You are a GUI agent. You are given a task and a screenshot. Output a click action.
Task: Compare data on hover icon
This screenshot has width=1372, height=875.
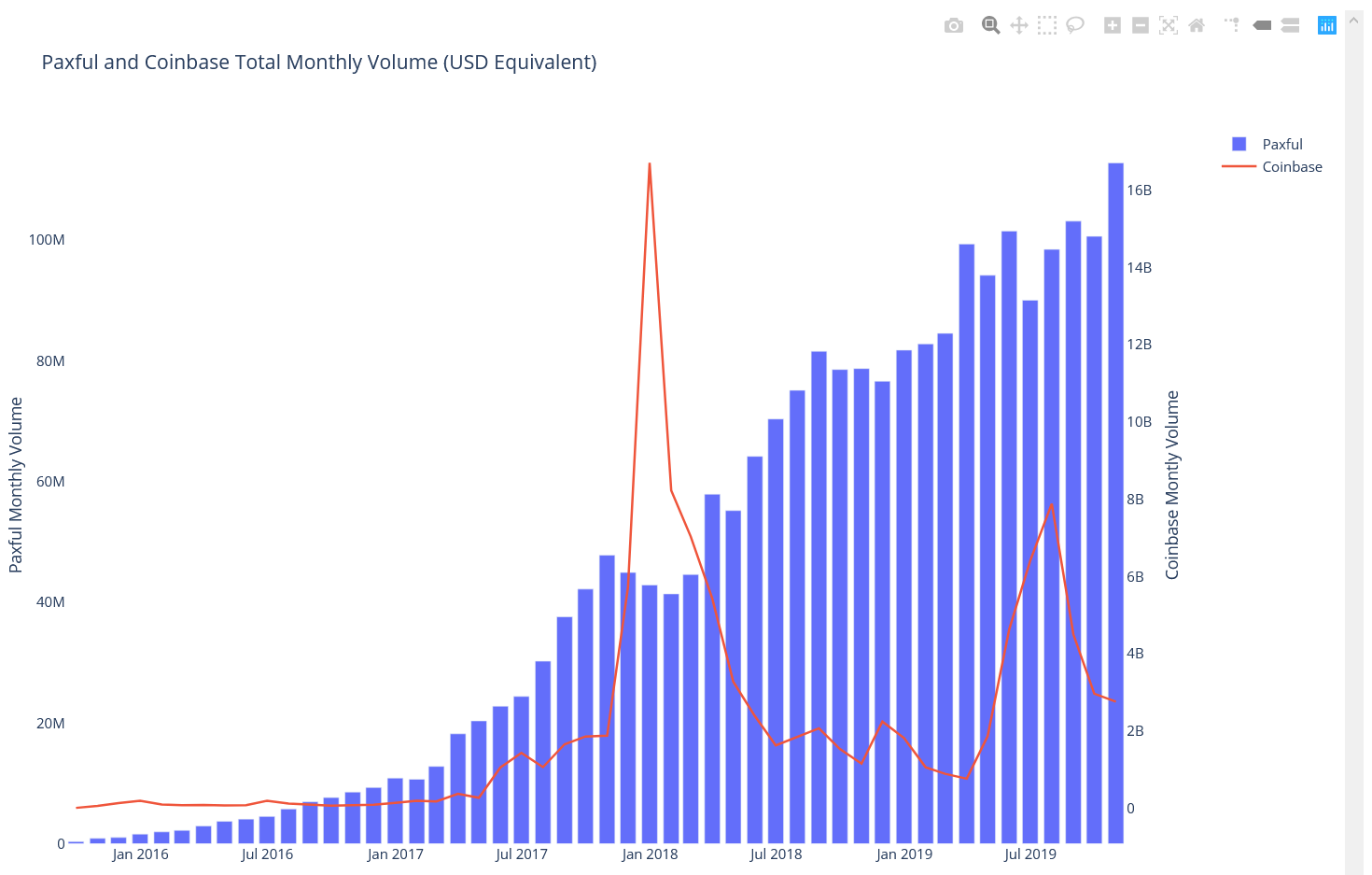point(1290,25)
